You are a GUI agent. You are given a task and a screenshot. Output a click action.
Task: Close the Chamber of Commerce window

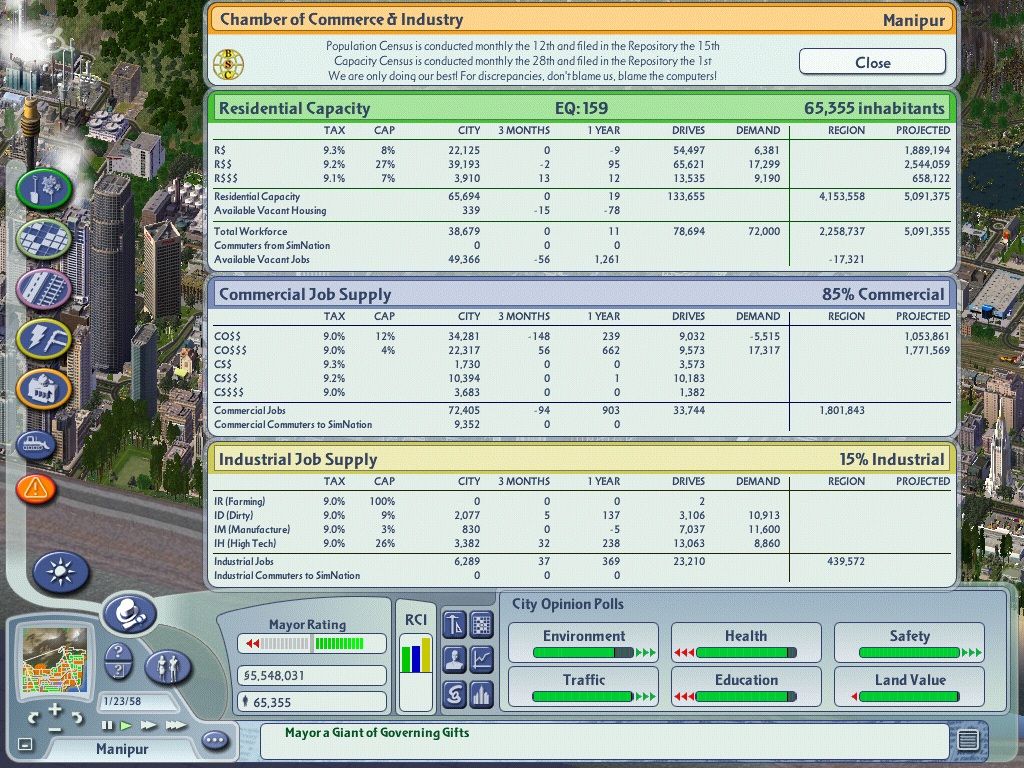coord(872,63)
